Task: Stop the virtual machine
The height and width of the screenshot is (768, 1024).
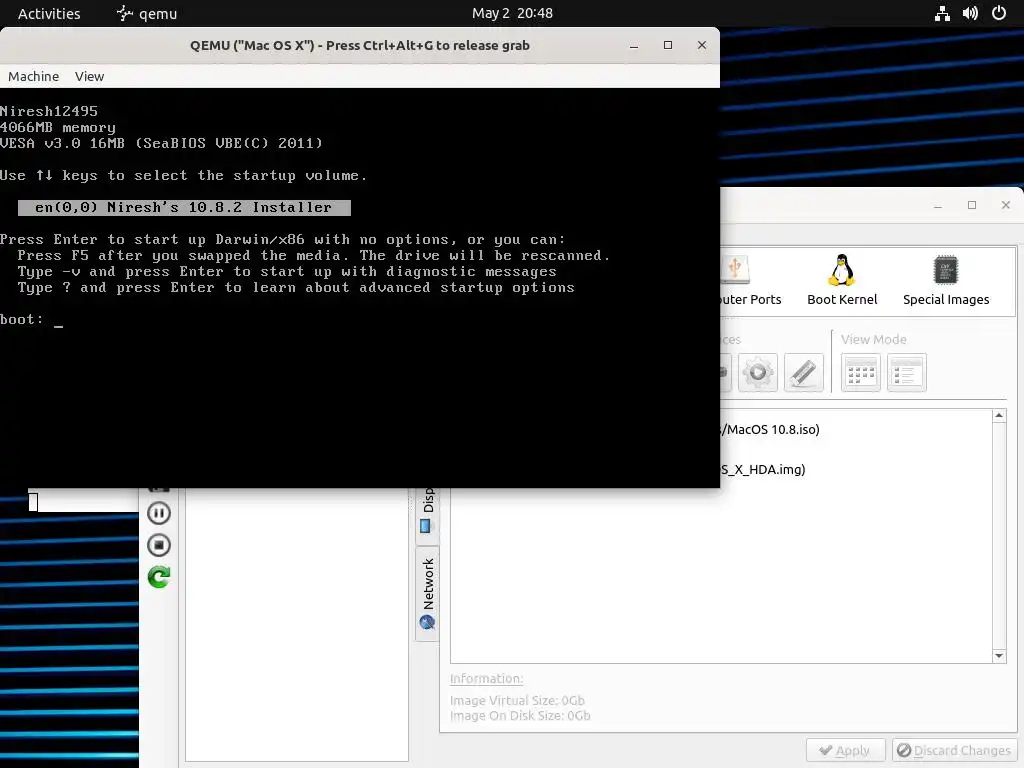Action: [x=159, y=545]
